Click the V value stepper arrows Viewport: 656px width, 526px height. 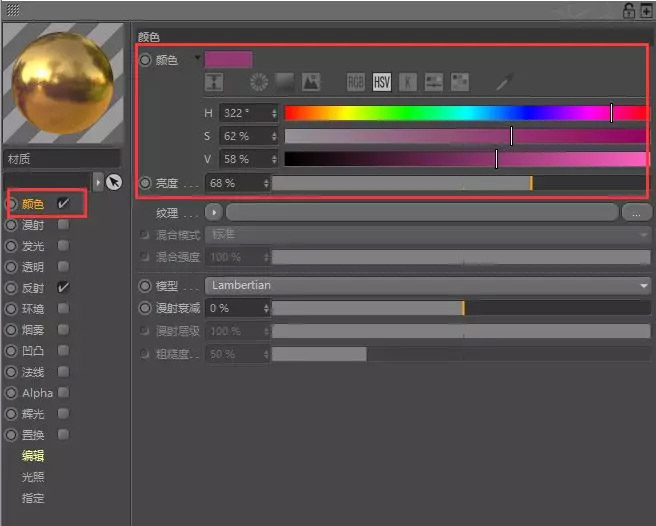click(x=274, y=159)
